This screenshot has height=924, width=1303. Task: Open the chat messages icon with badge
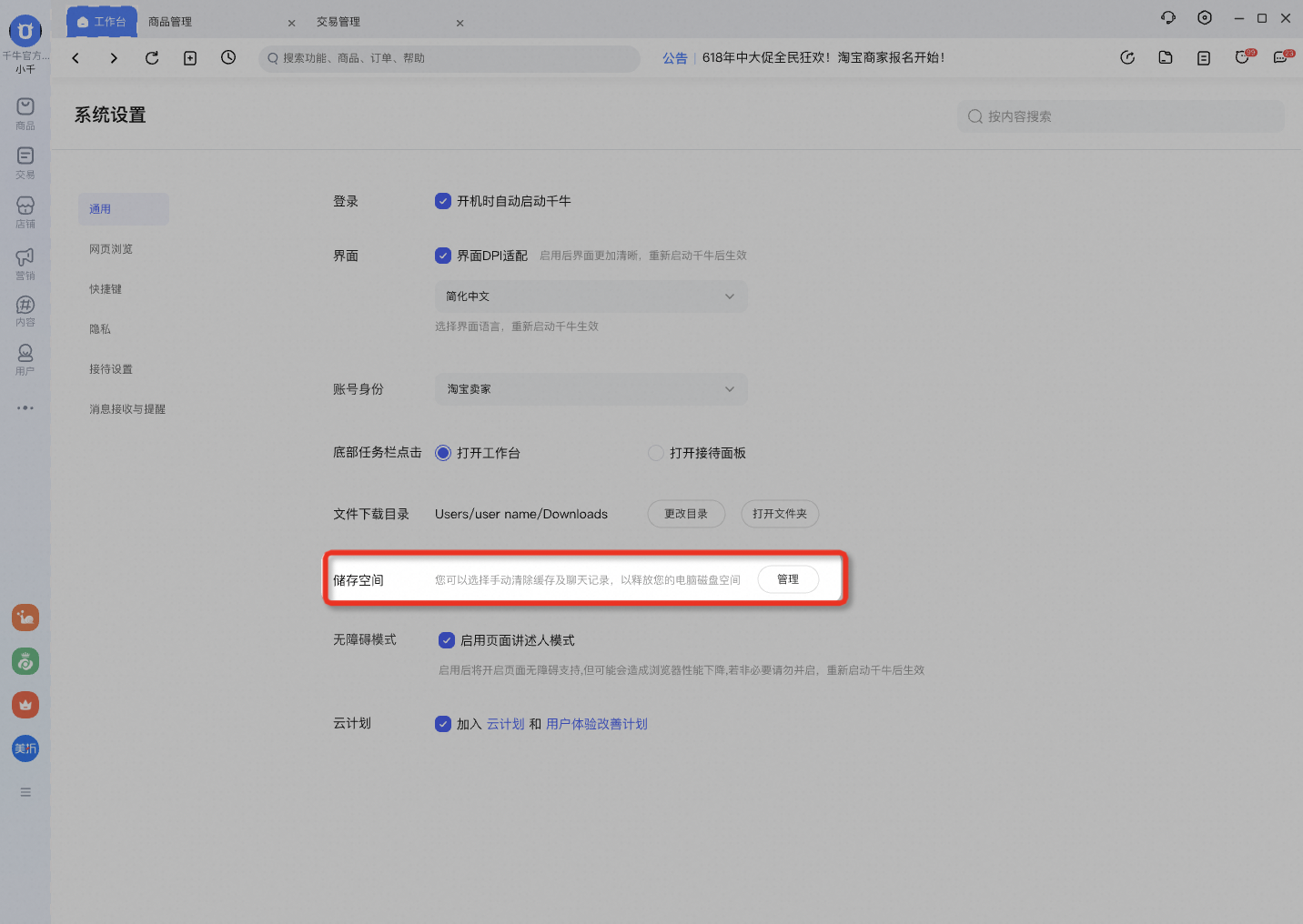[x=1281, y=57]
